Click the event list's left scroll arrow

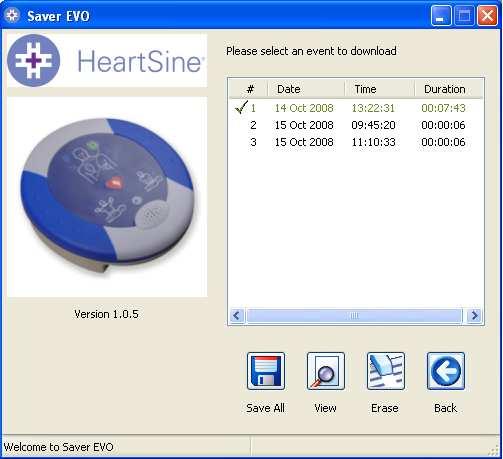tap(237, 315)
